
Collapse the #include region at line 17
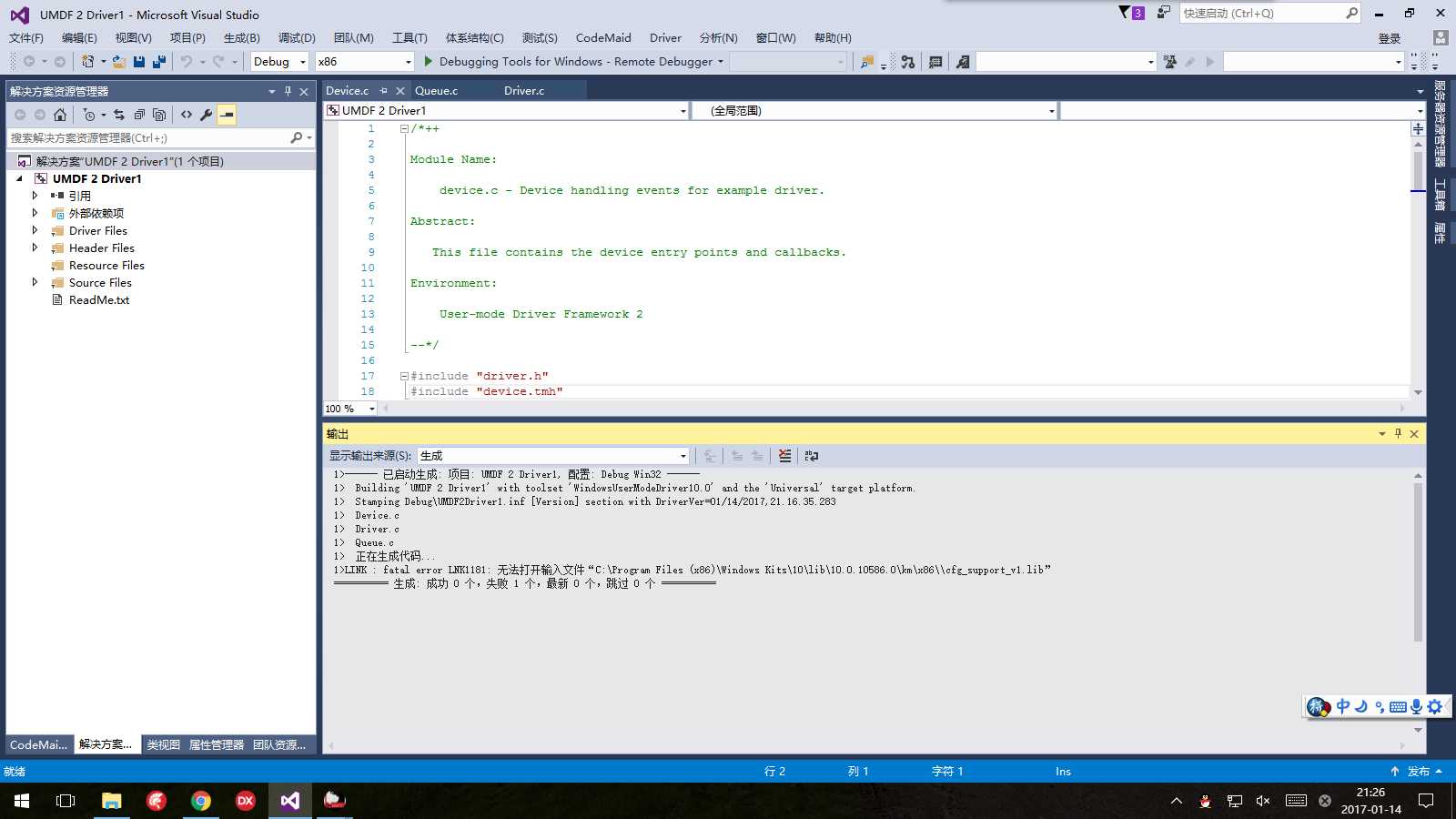(404, 377)
